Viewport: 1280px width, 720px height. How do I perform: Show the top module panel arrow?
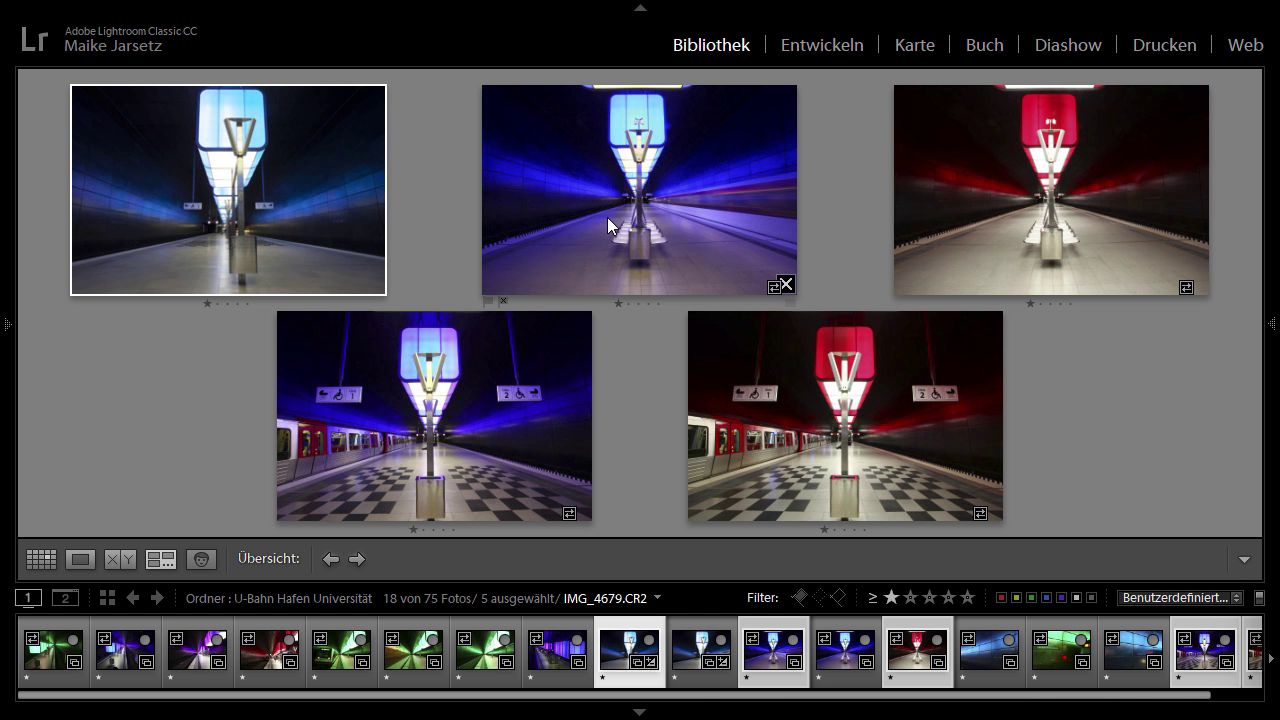click(x=640, y=7)
